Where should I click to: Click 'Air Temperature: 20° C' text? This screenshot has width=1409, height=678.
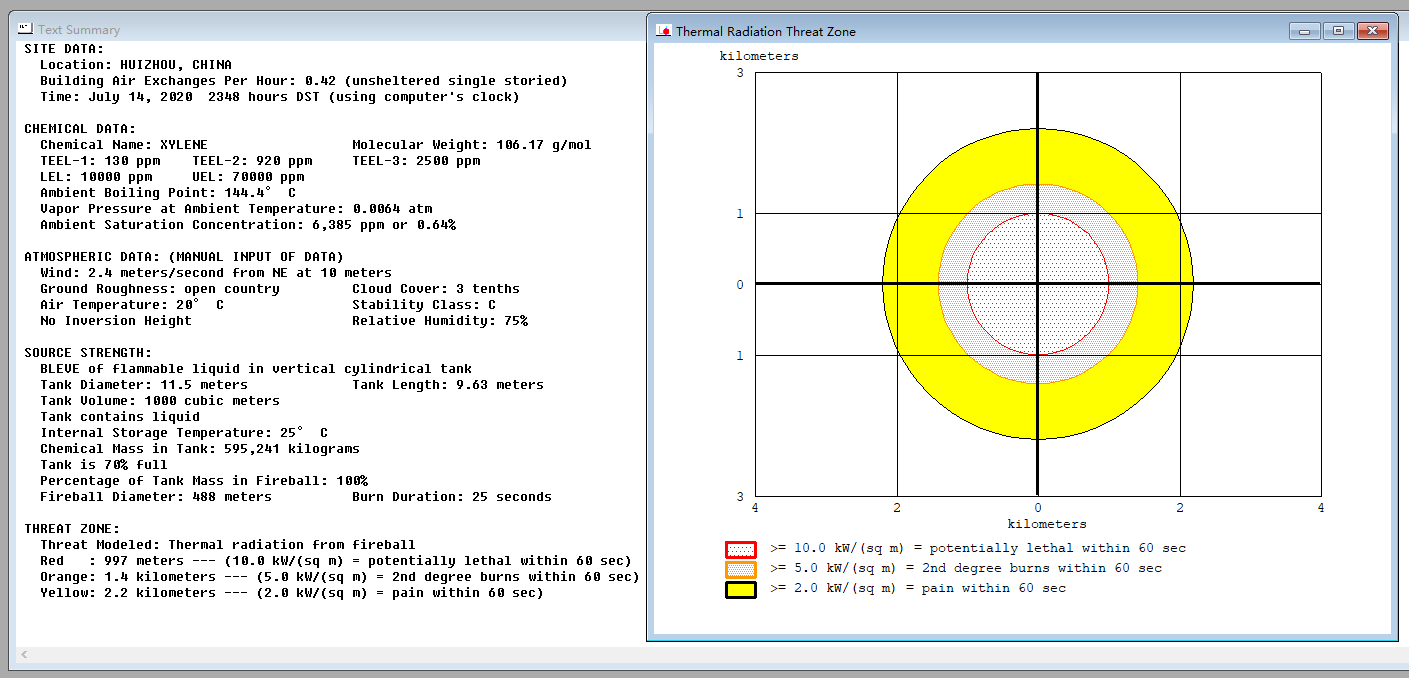pyautogui.click(x=132, y=304)
